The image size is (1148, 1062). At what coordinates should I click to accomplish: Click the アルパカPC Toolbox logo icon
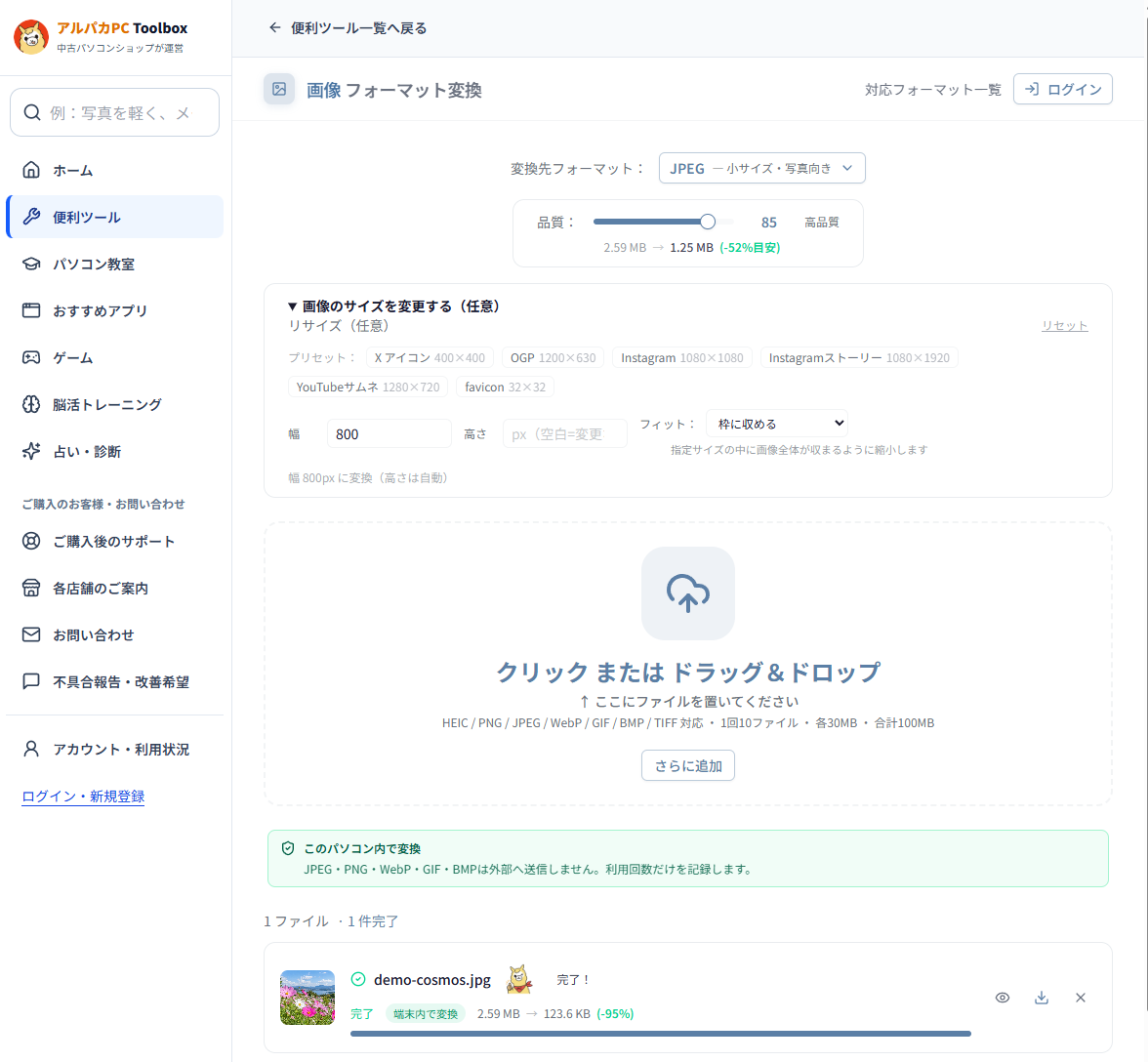coord(31,36)
